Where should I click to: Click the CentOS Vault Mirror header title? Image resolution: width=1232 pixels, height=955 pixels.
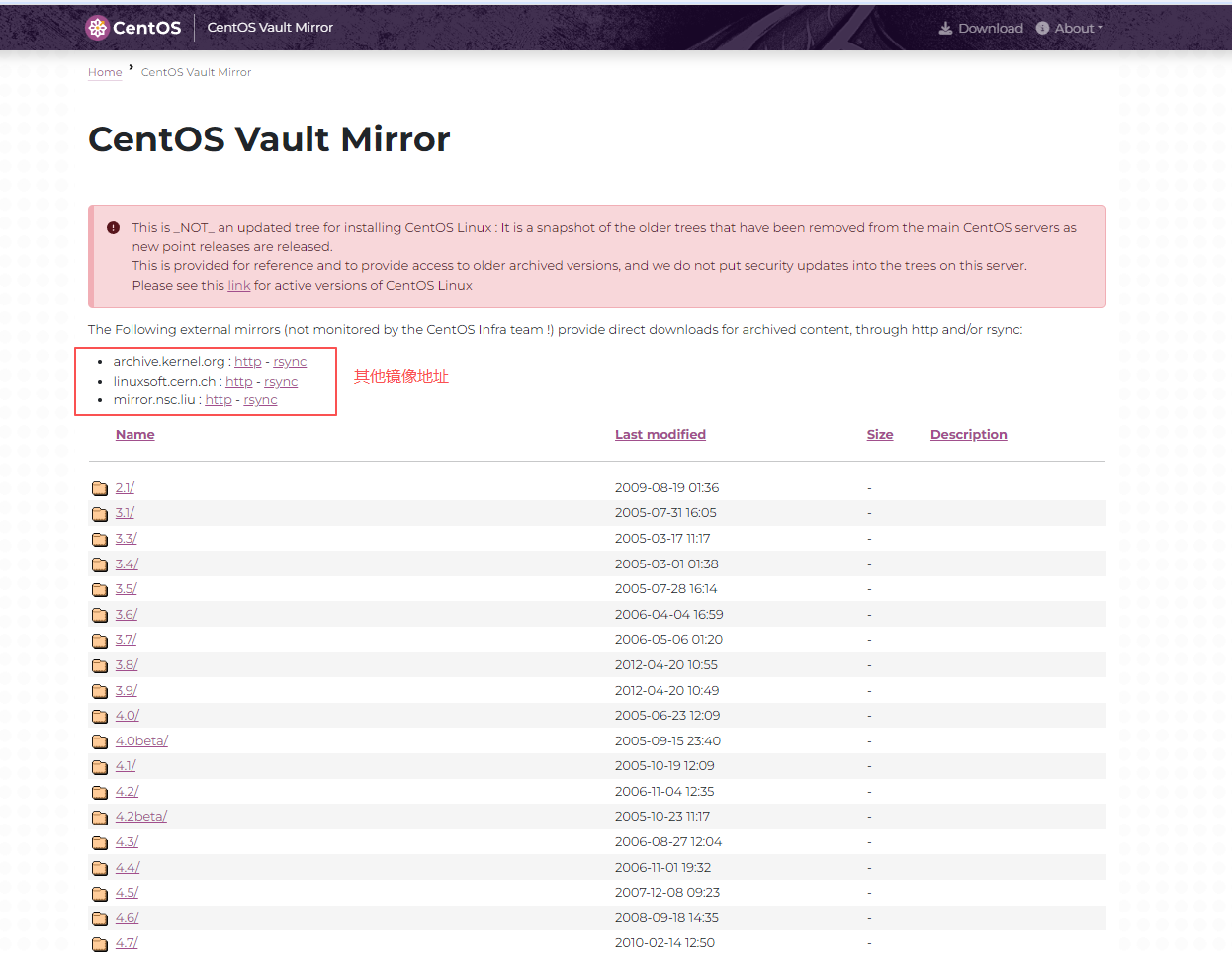point(270,28)
